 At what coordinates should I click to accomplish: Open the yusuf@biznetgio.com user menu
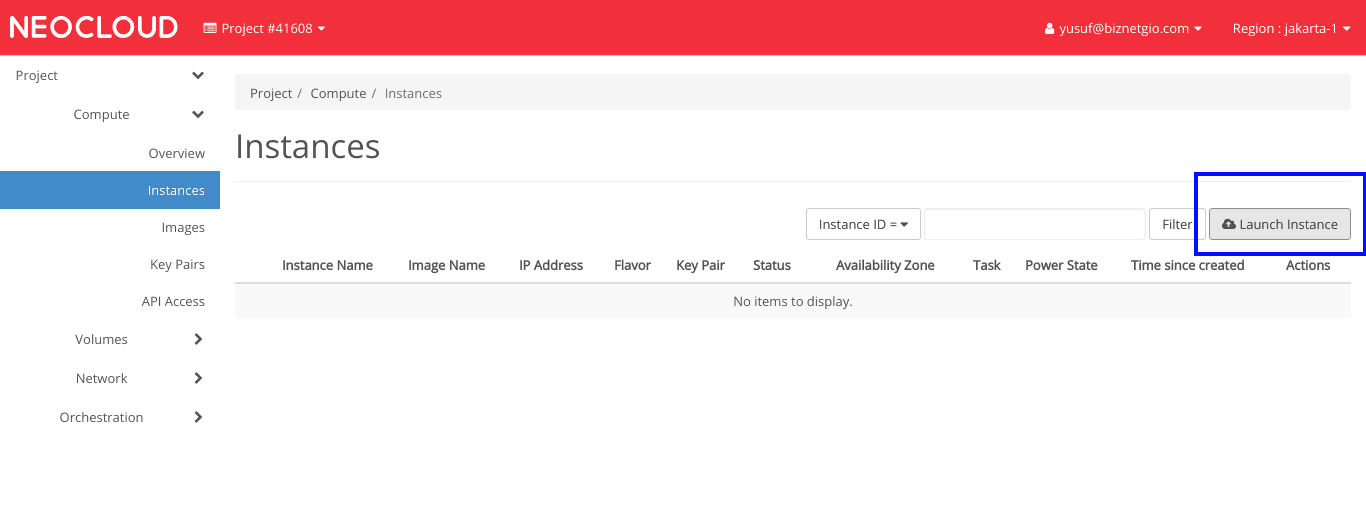pos(1122,29)
